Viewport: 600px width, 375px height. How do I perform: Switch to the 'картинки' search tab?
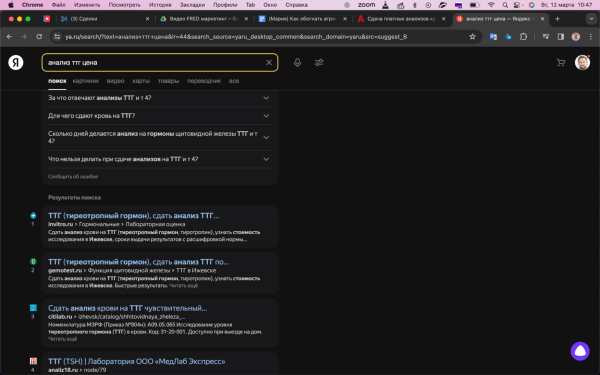click(85, 81)
